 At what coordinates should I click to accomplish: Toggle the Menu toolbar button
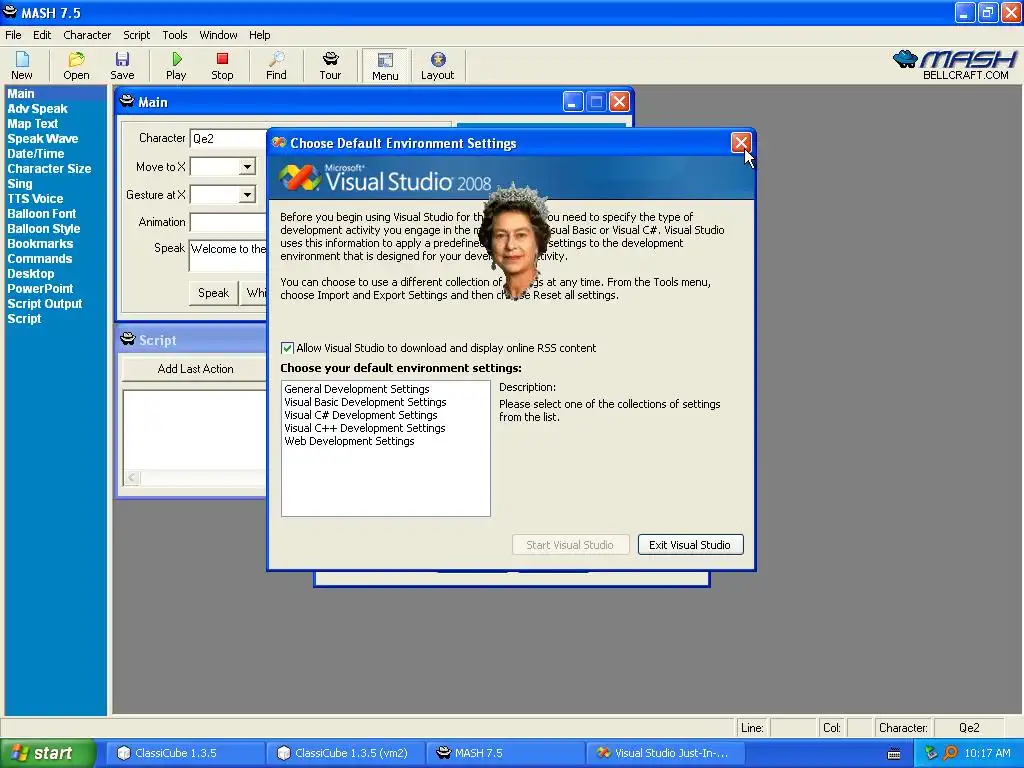(x=385, y=65)
